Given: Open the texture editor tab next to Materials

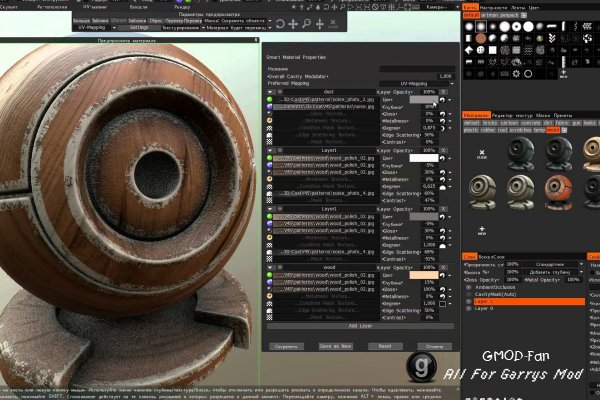Looking at the screenshot, I should pyautogui.click(x=512, y=115).
